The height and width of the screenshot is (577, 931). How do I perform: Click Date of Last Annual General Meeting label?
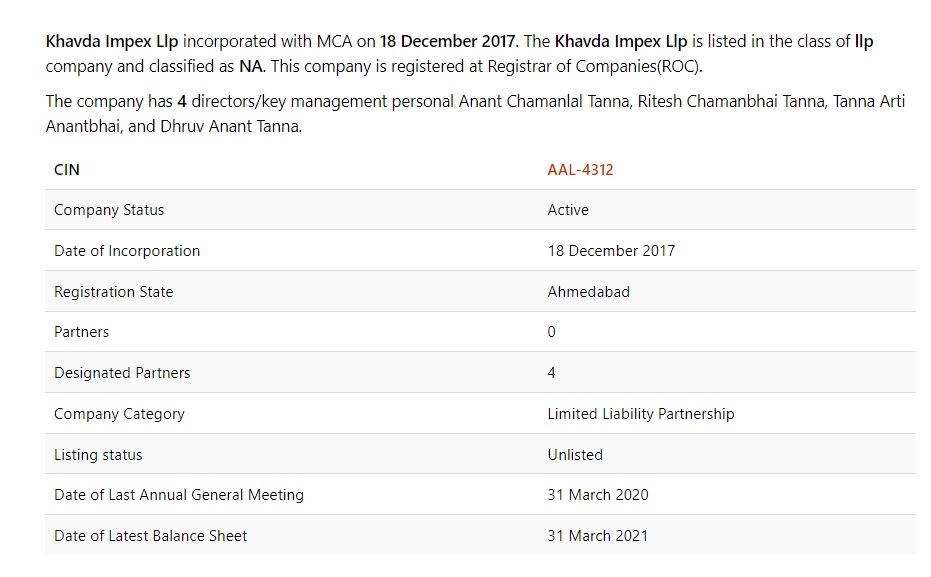click(179, 495)
